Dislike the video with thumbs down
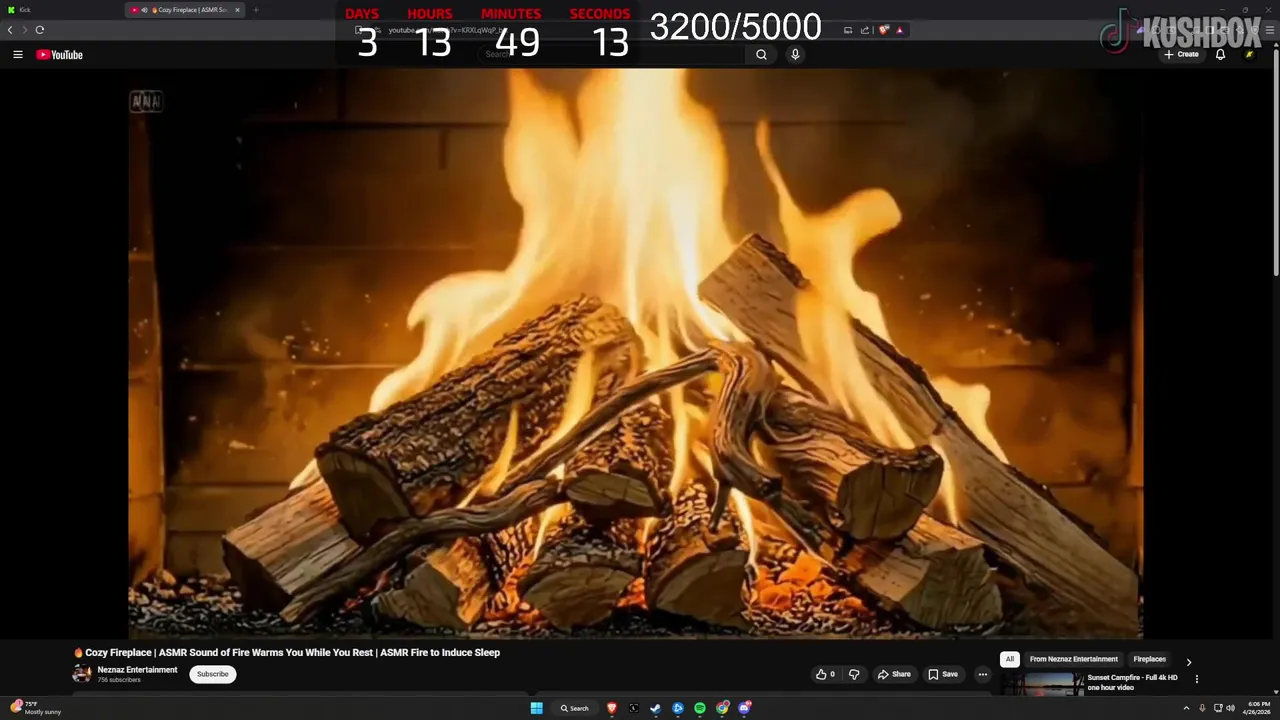Viewport: 1280px width, 720px height. pyautogui.click(x=854, y=674)
